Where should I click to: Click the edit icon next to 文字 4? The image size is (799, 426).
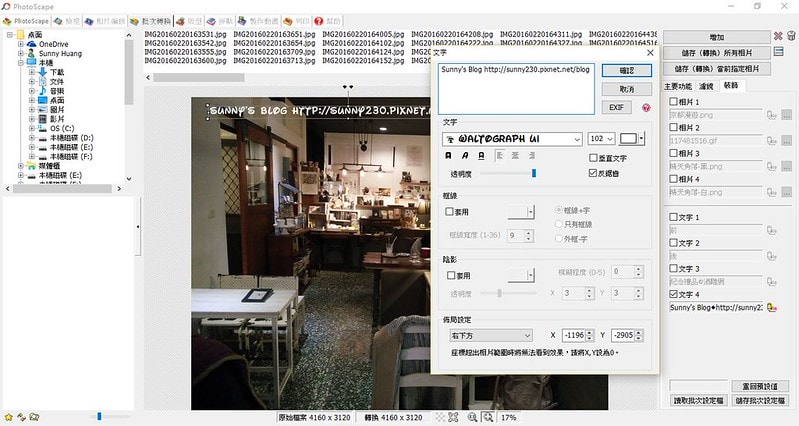click(771, 307)
